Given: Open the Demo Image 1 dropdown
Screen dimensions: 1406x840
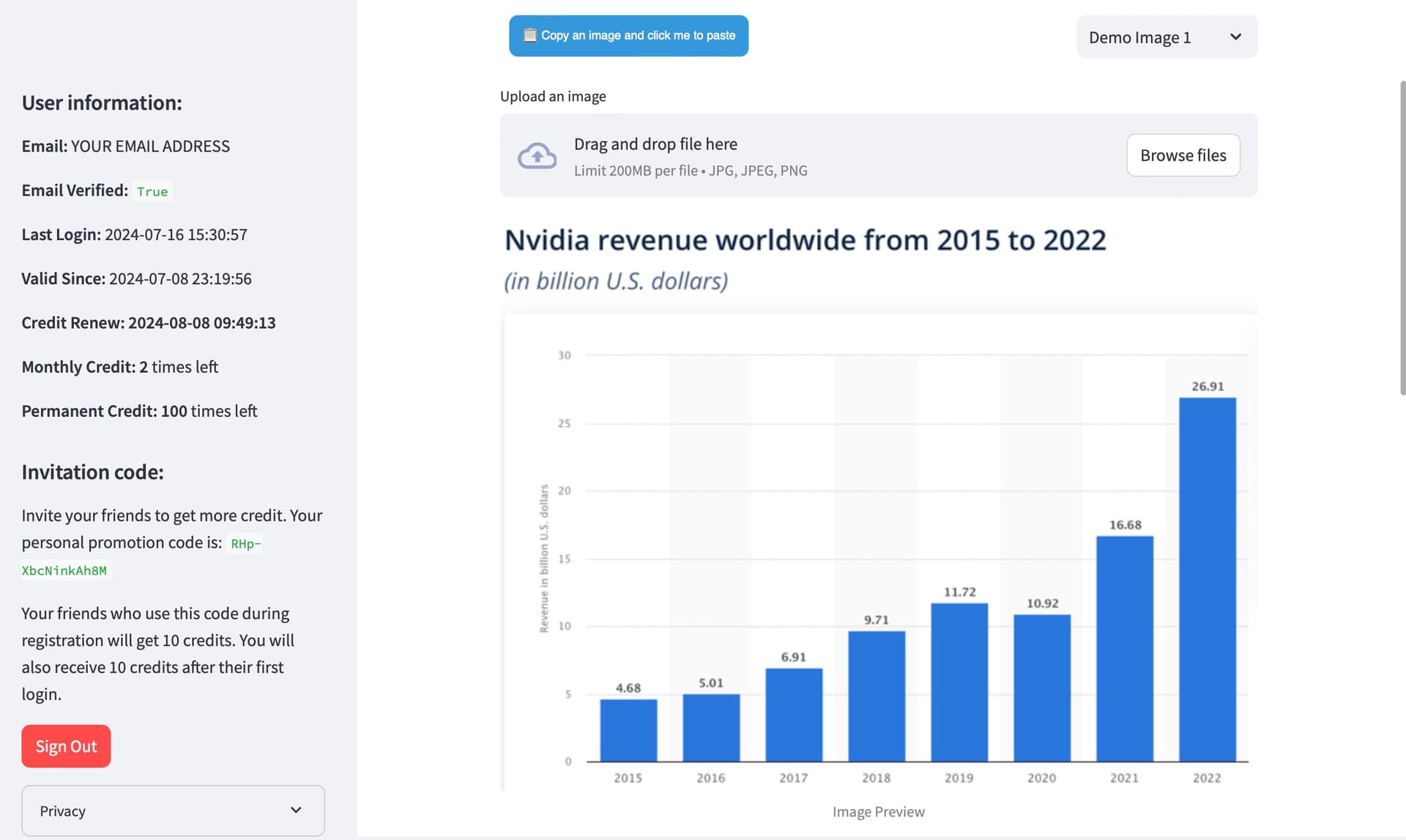Looking at the screenshot, I should pos(1166,37).
